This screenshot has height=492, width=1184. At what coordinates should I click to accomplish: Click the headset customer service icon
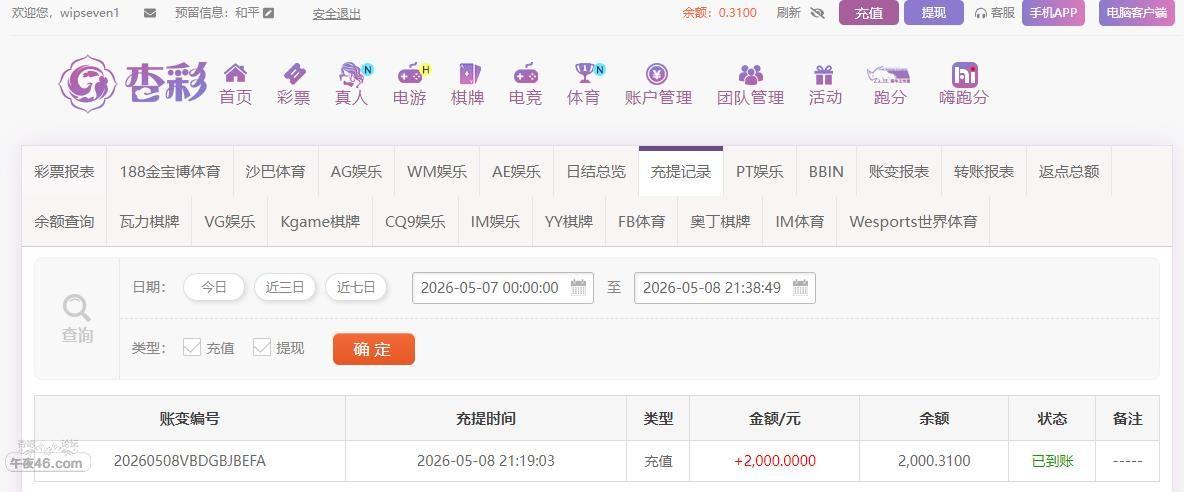981,13
